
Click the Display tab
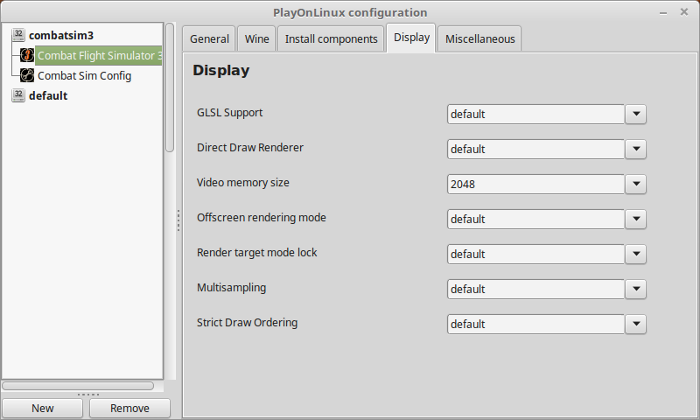pos(411,38)
